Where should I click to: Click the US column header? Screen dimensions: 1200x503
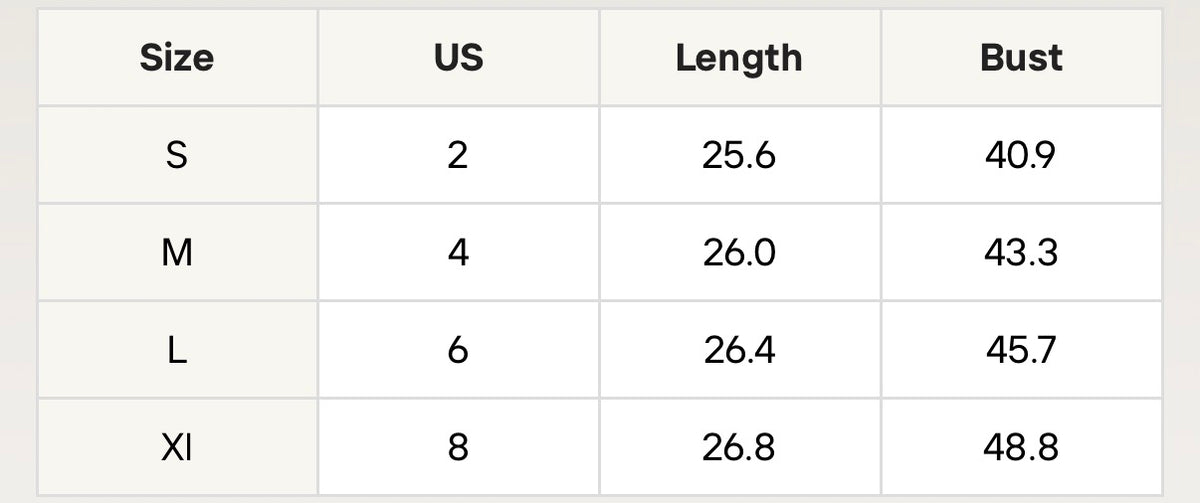pos(458,57)
